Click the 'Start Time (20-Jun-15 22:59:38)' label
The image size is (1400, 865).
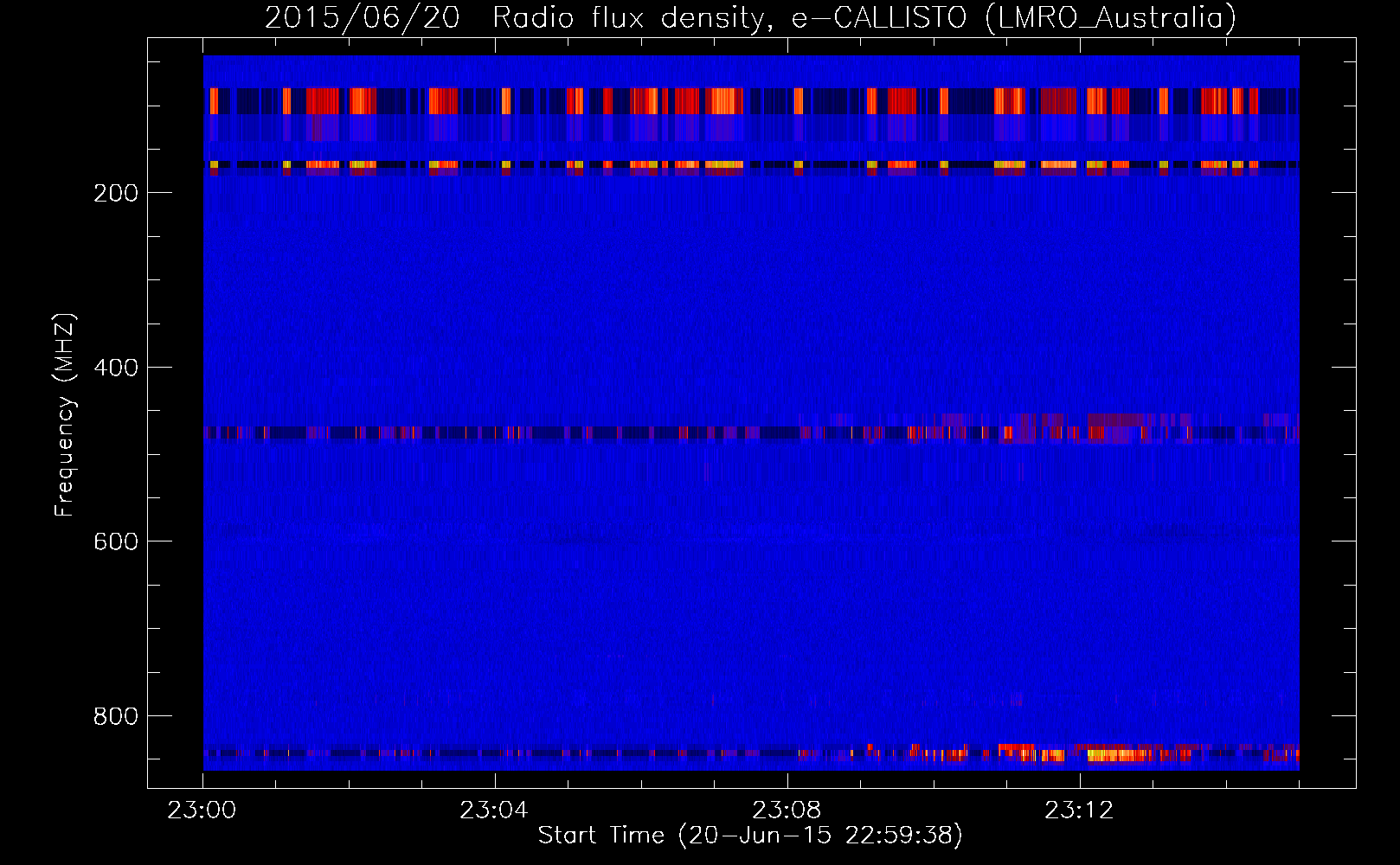(750, 836)
